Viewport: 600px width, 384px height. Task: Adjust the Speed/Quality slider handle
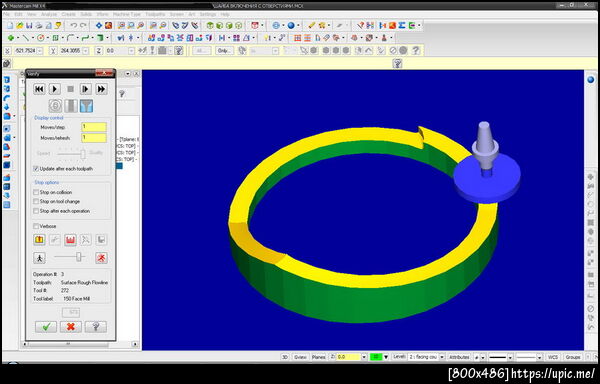point(83,154)
